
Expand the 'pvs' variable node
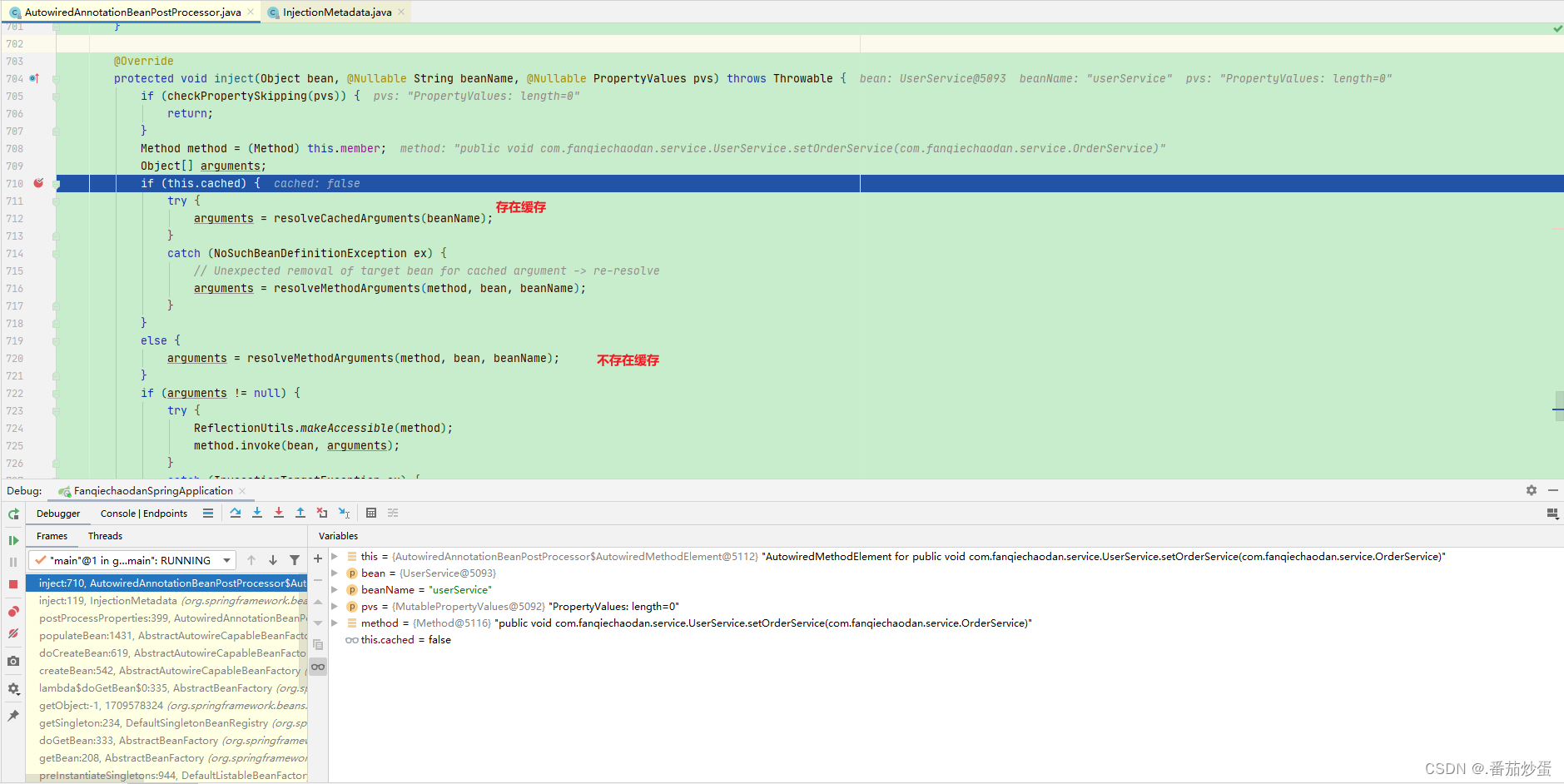click(x=335, y=606)
